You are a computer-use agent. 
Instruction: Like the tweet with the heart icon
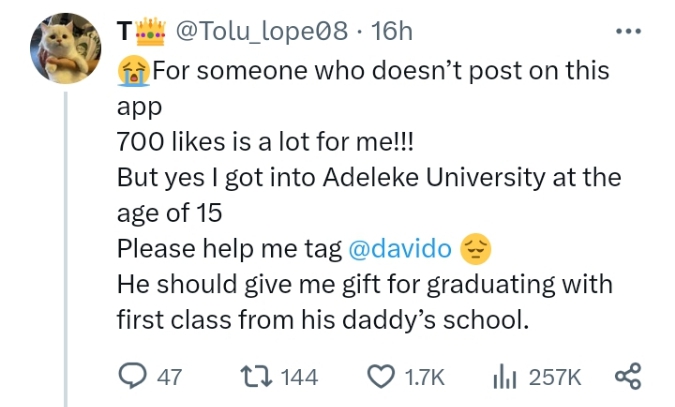pos(380,376)
